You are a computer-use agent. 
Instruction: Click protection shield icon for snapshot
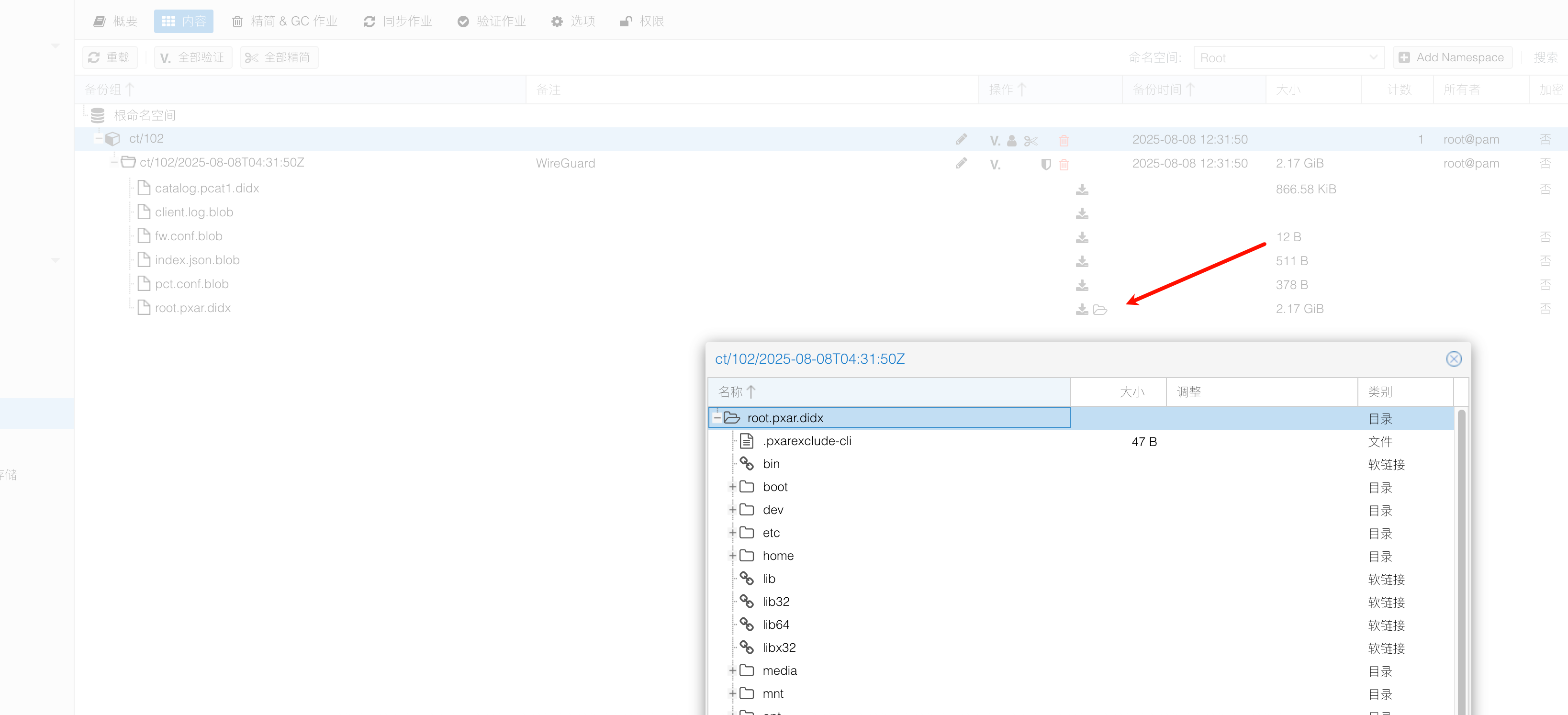coord(1046,164)
